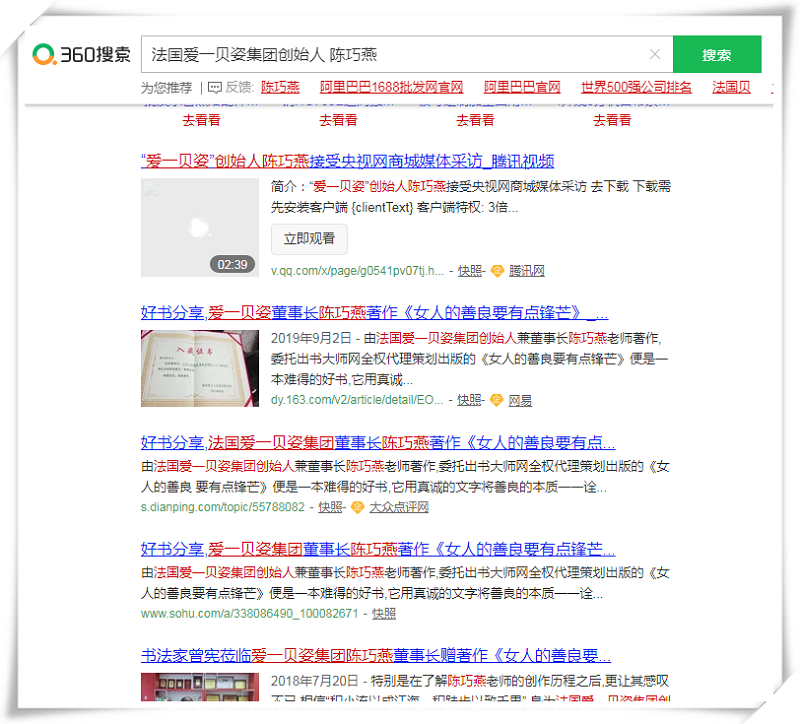Open the certificate thumbnail in the 网易 result
This screenshot has width=800, height=724.
200,368
